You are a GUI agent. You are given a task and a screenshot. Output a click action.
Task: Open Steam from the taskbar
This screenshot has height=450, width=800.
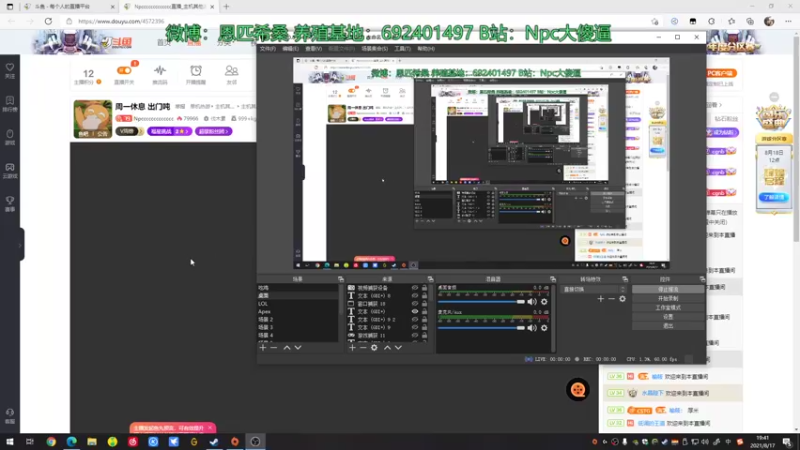click(214, 442)
